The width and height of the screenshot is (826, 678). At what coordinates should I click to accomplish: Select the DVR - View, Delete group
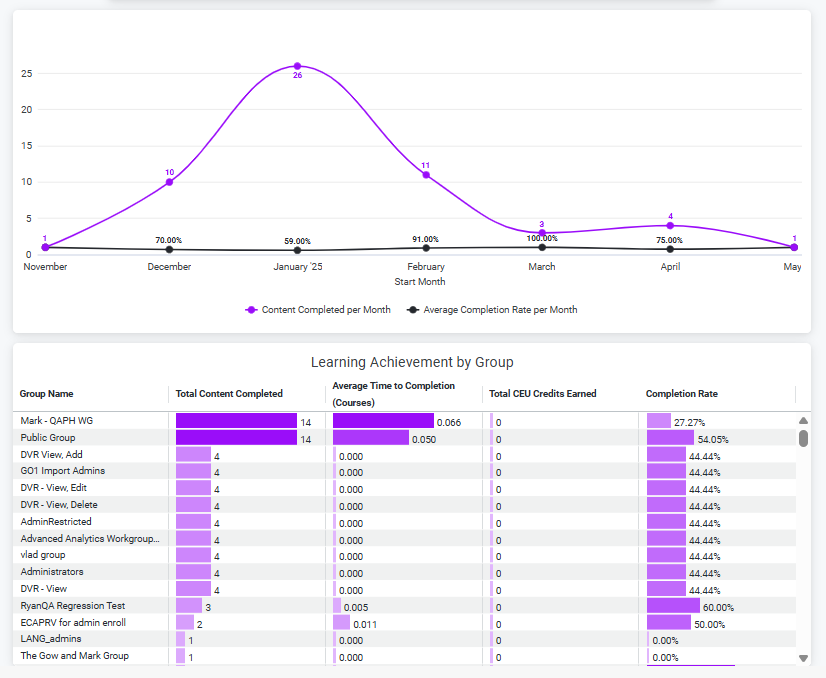(59, 505)
